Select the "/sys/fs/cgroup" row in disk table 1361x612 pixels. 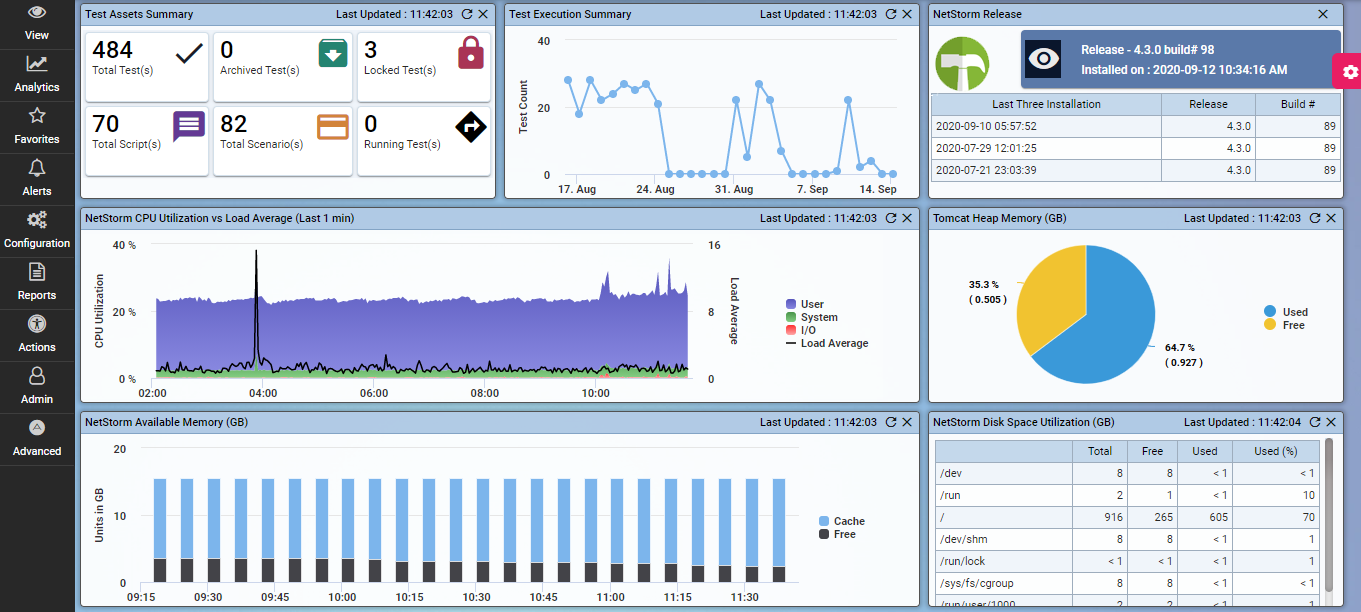coord(1128,583)
